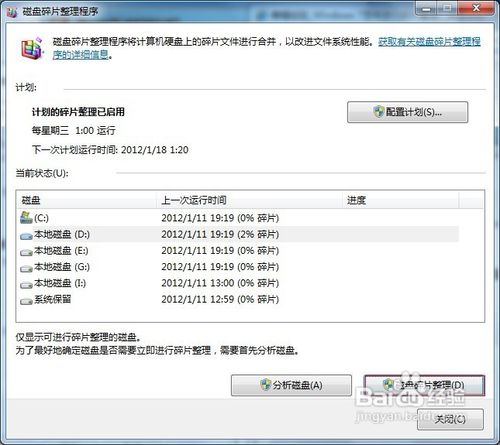Click the large defragmenter icon beside the description

(x=32, y=49)
